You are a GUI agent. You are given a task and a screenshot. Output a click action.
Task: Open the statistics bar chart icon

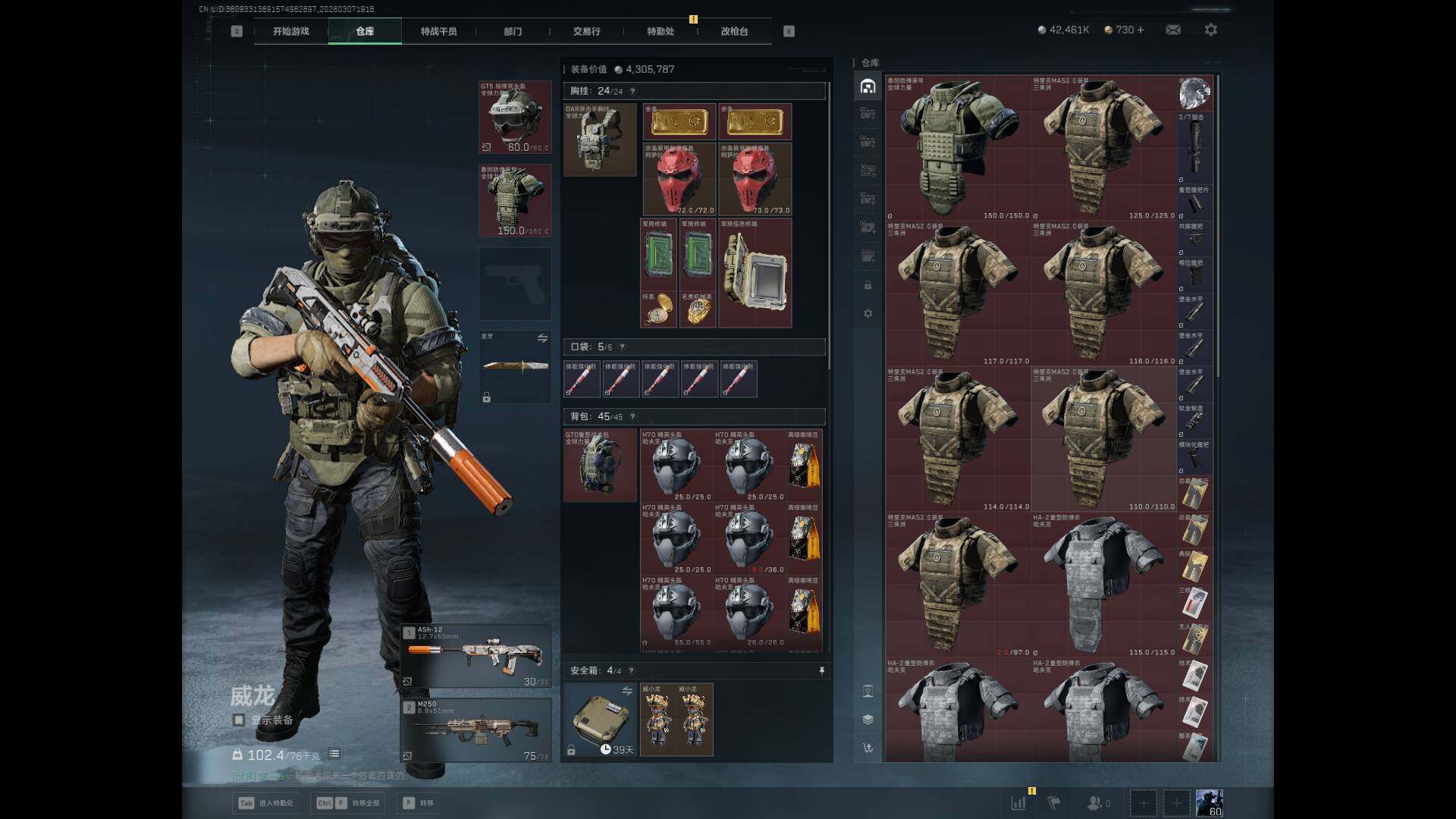[x=1018, y=802]
